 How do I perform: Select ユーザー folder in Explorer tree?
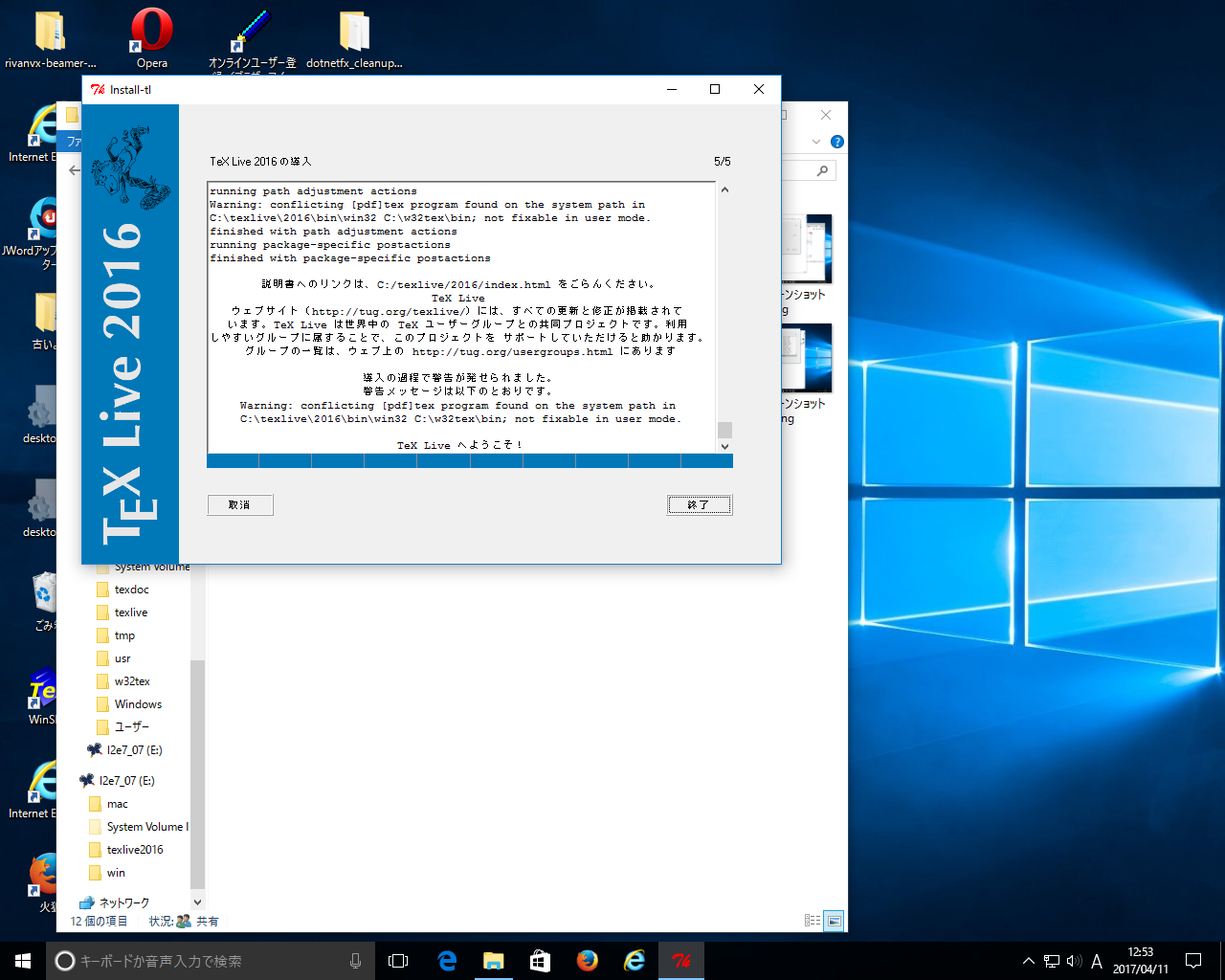click(x=132, y=727)
